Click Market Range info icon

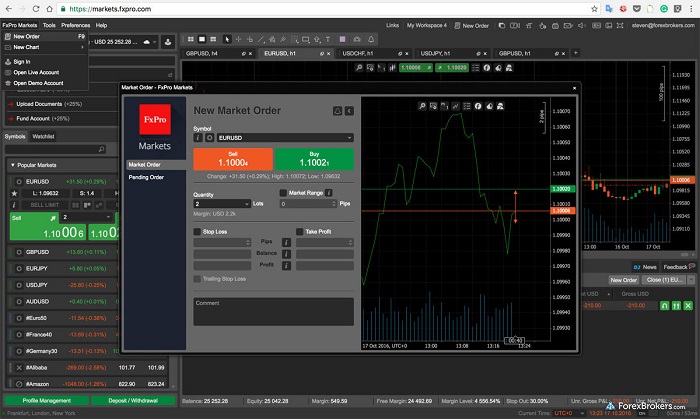[x=329, y=193]
